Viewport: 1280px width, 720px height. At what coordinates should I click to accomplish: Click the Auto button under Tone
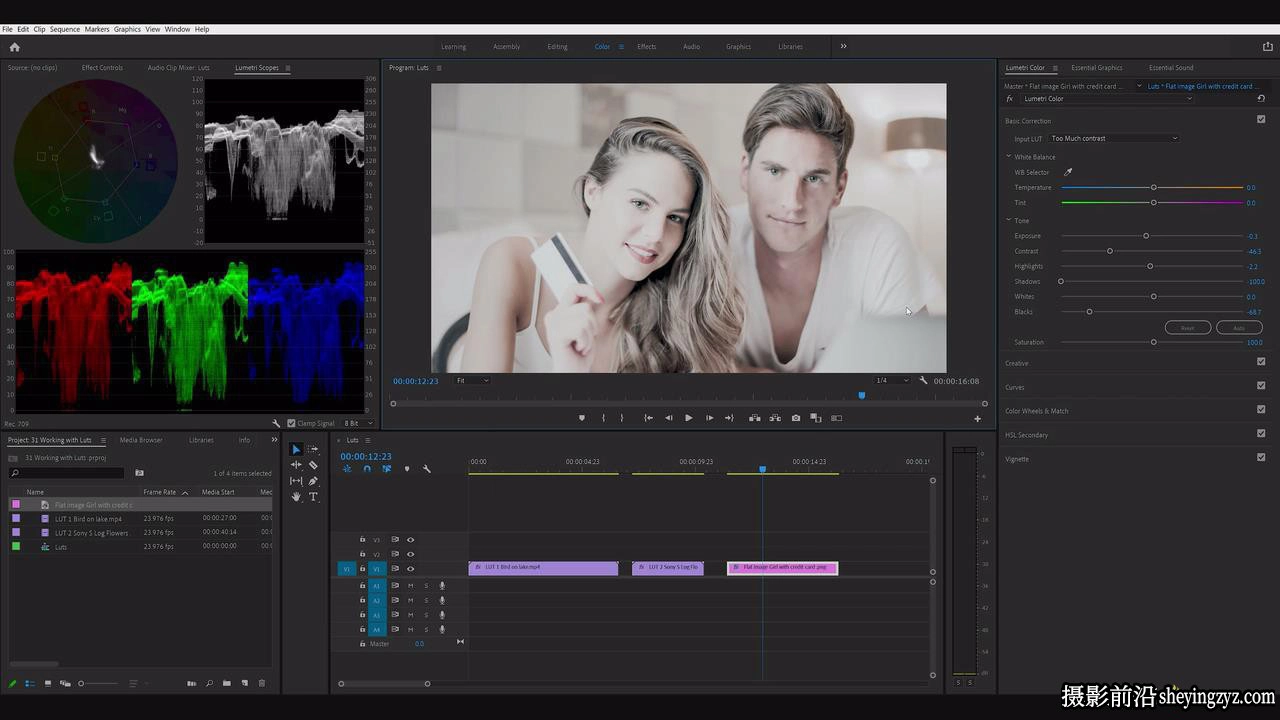point(1239,327)
